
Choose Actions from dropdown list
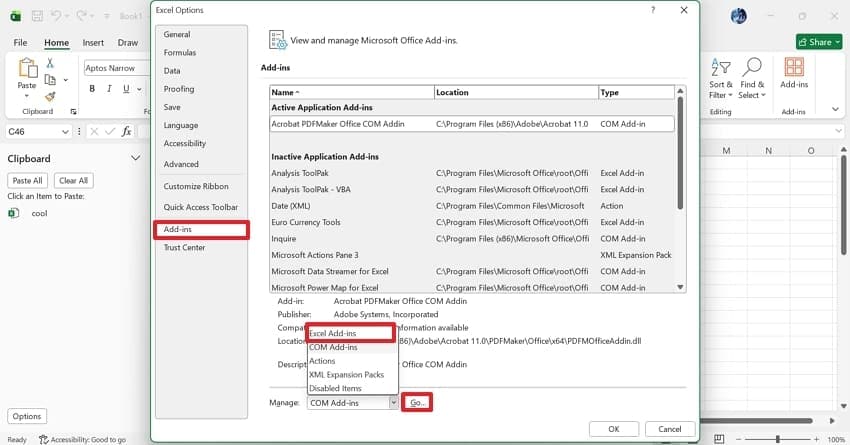(352, 361)
